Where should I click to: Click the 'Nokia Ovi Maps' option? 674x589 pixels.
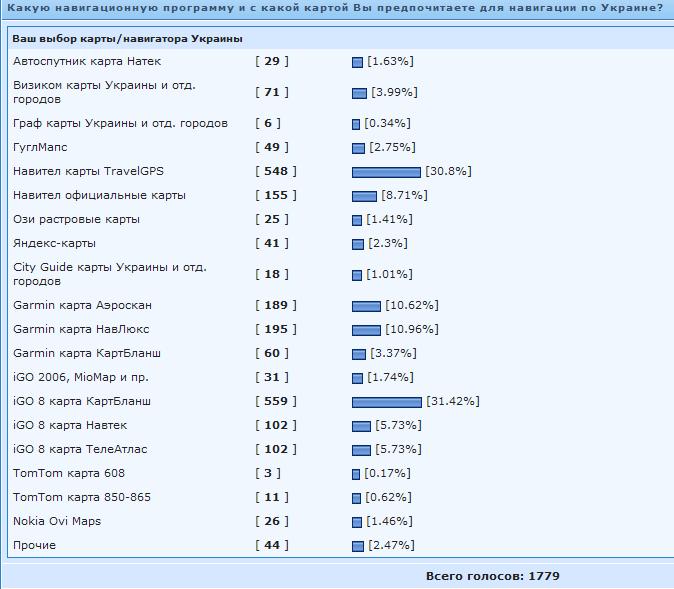click(57, 521)
